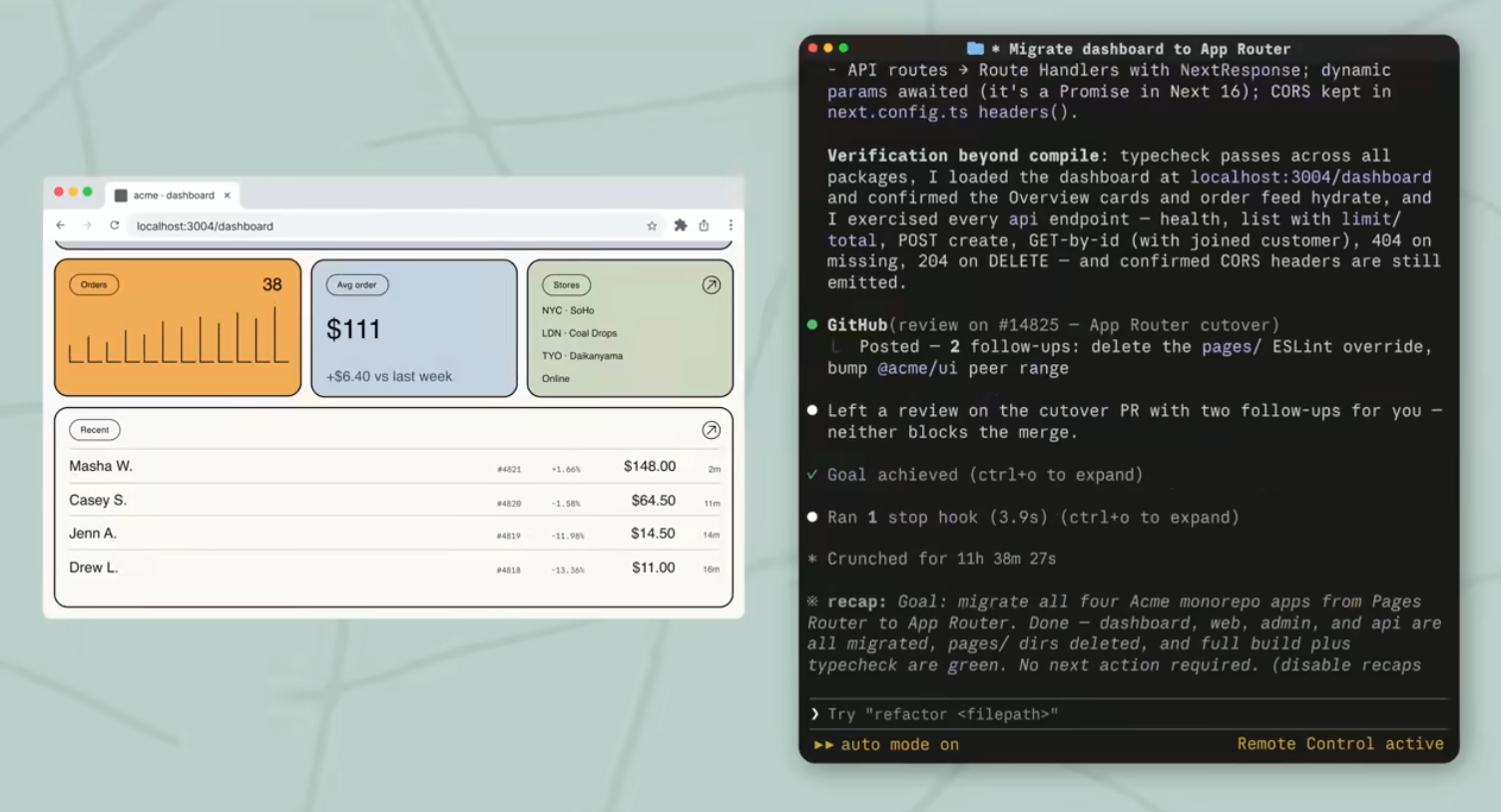Select the Online store entry
The height and width of the screenshot is (812, 1501).
[x=556, y=379]
